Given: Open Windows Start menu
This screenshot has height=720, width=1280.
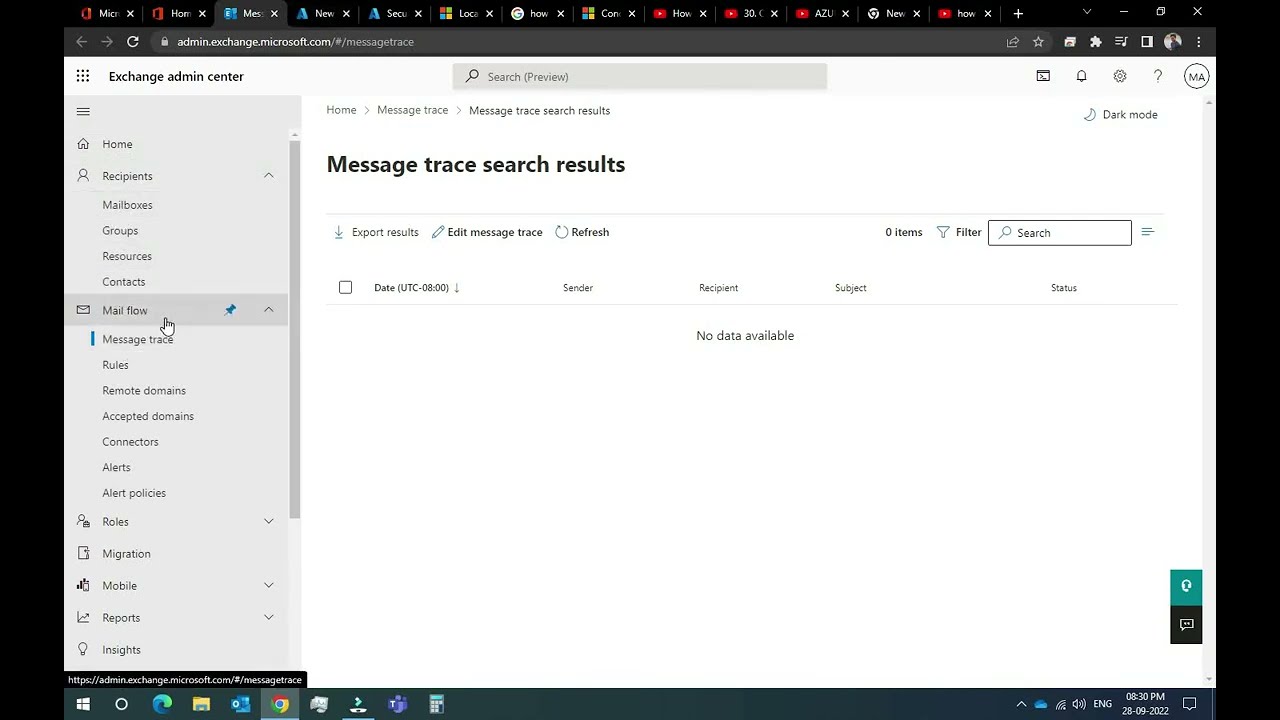Looking at the screenshot, I should click(x=83, y=704).
